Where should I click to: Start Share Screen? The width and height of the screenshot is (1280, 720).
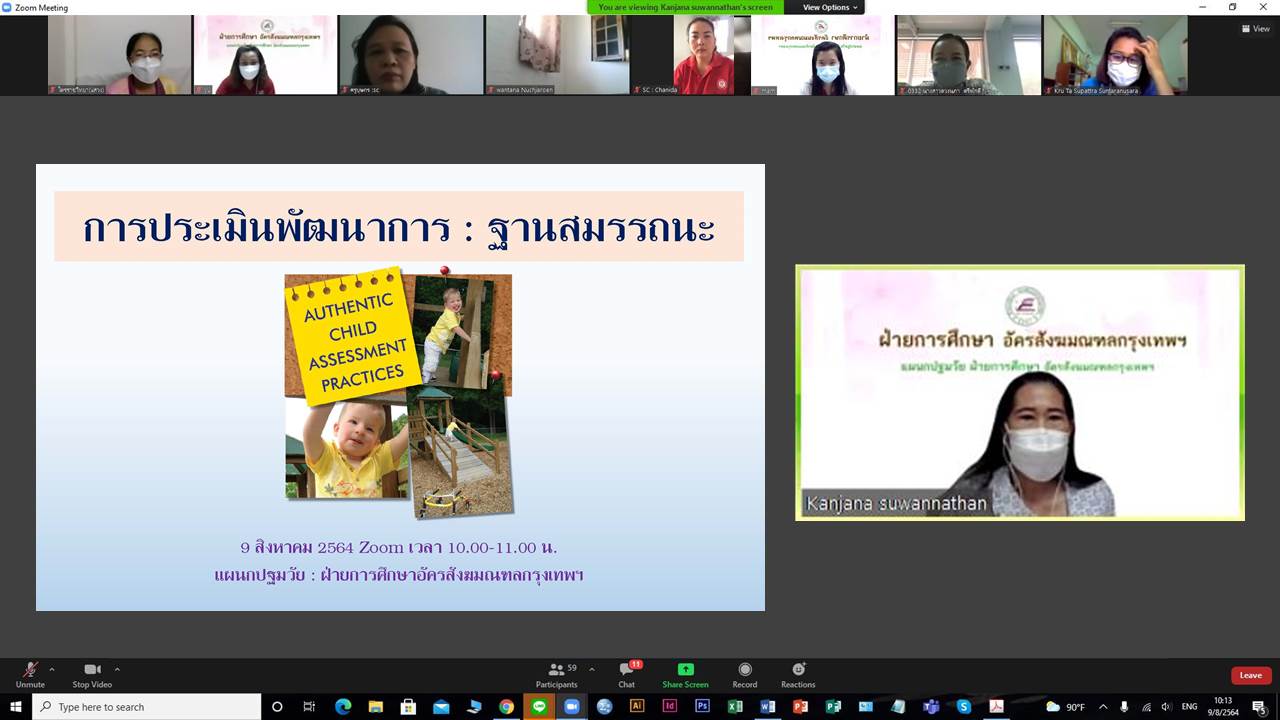pyautogui.click(x=685, y=675)
